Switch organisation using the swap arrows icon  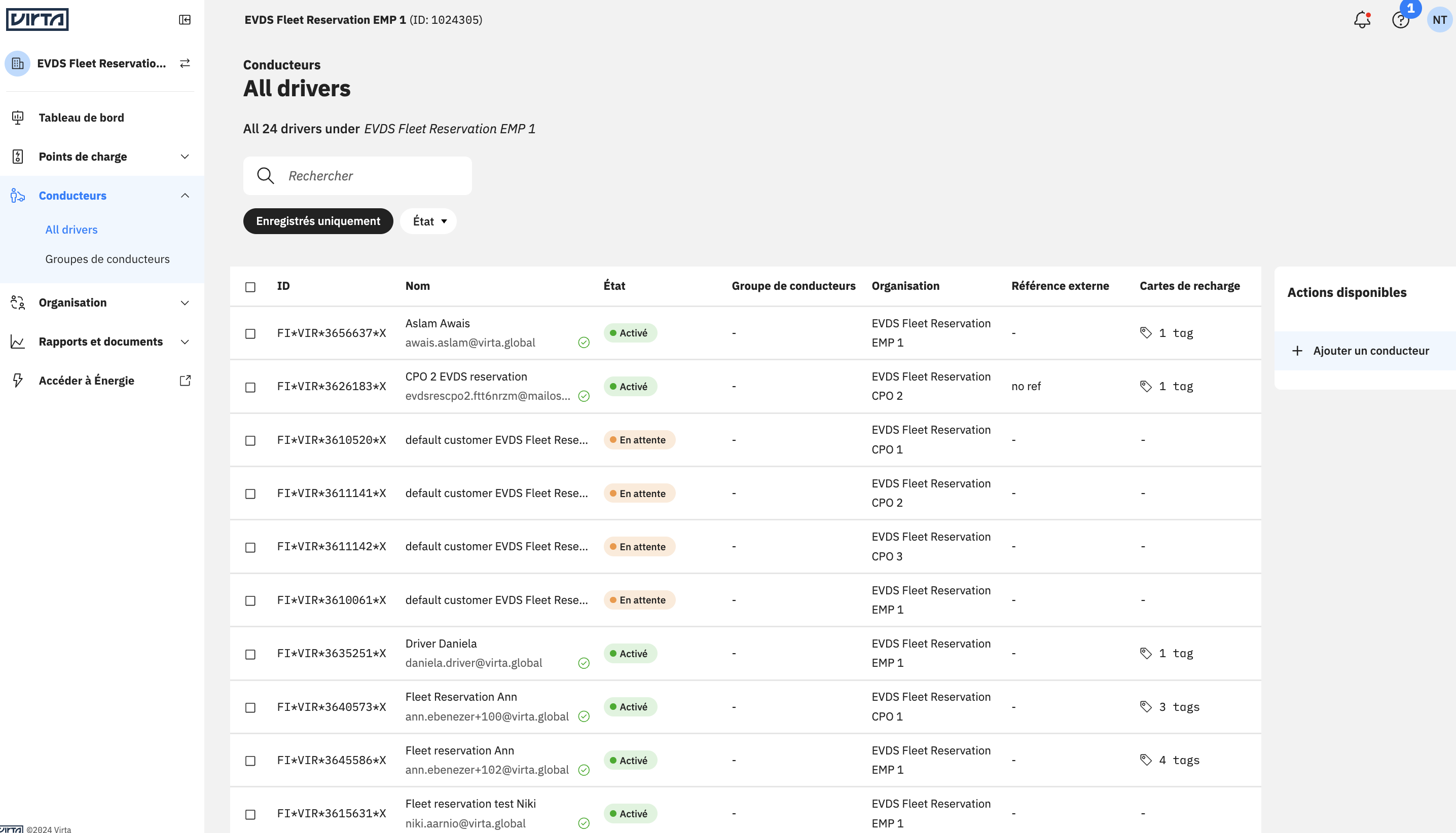(185, 63)
